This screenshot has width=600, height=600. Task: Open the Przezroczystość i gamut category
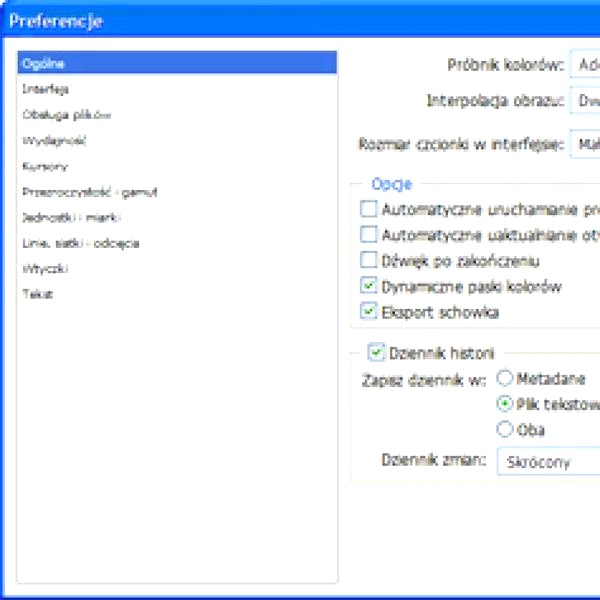coord(177,192)
